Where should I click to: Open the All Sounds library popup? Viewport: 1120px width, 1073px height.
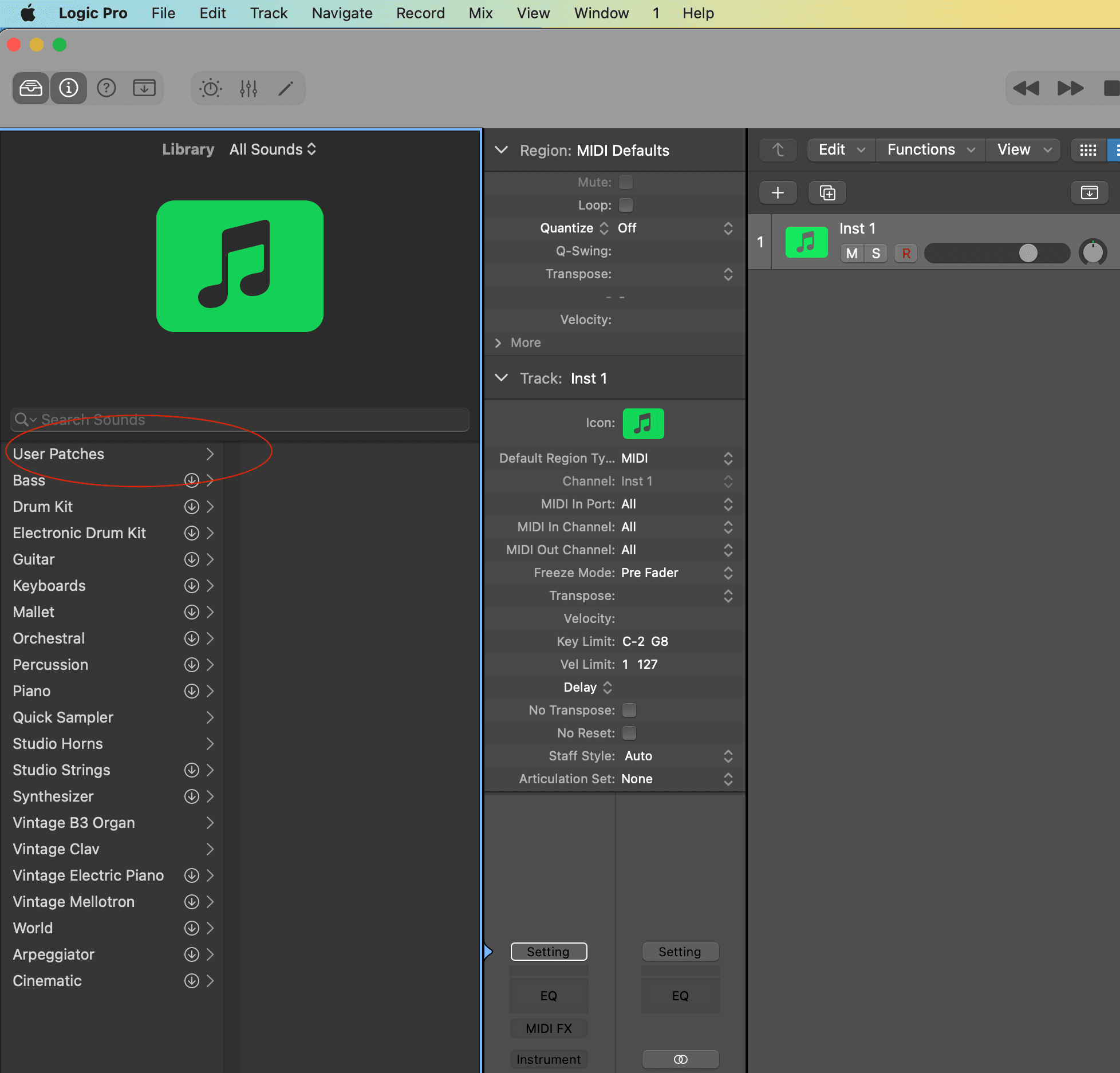(x=273, y=149)
